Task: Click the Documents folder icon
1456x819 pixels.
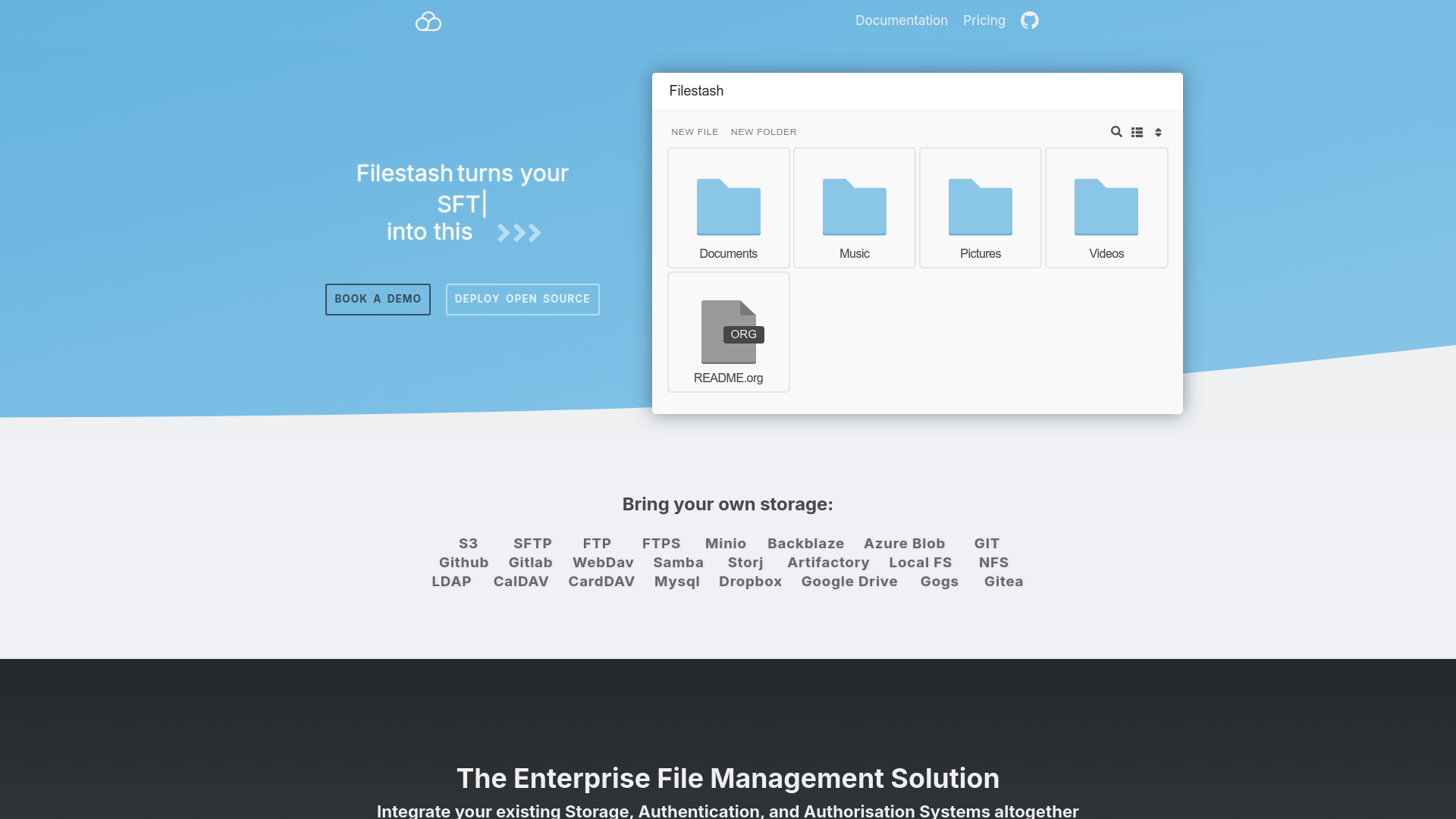Action: pyautogui.click(x=728, y=206)
